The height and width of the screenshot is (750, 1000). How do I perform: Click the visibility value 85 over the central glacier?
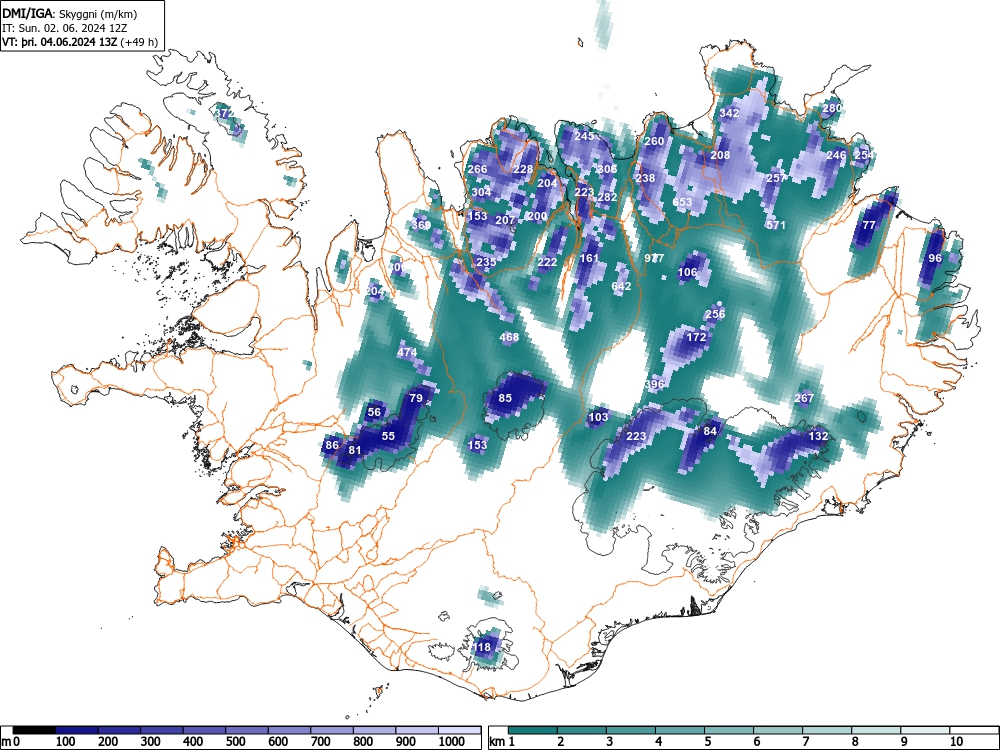[505, 398]
